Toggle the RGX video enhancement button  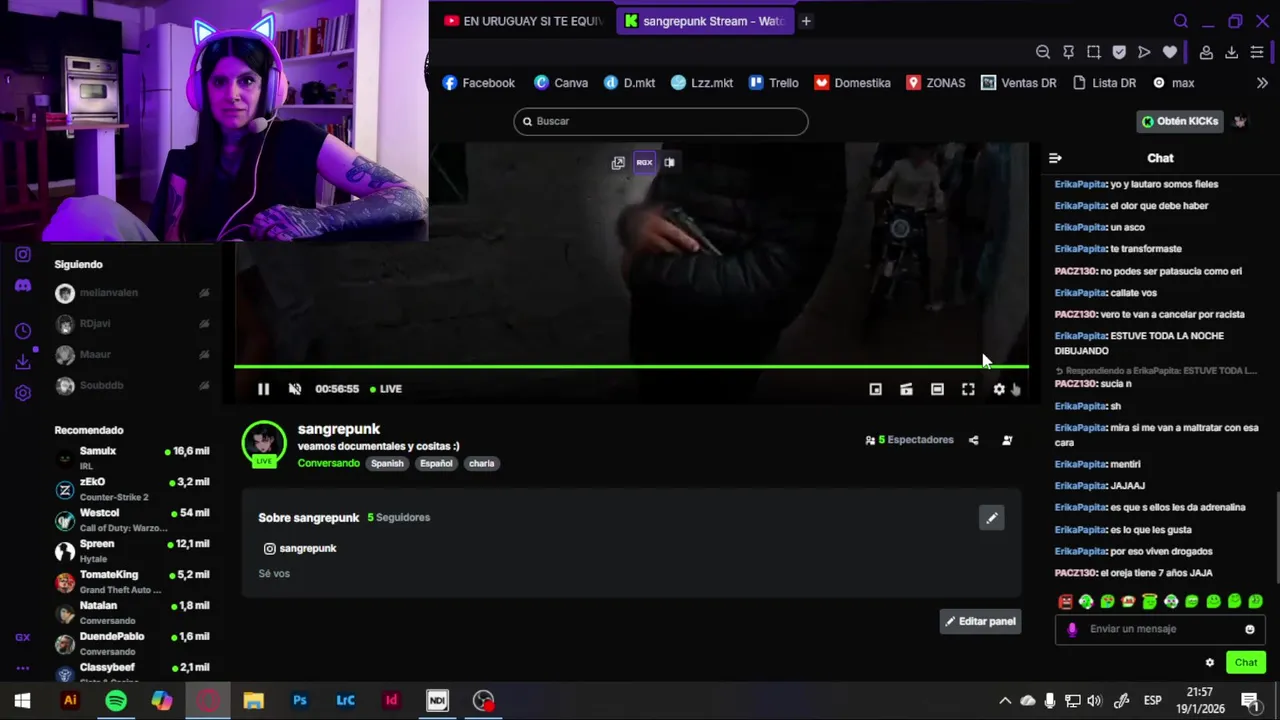tap(644, 162)
